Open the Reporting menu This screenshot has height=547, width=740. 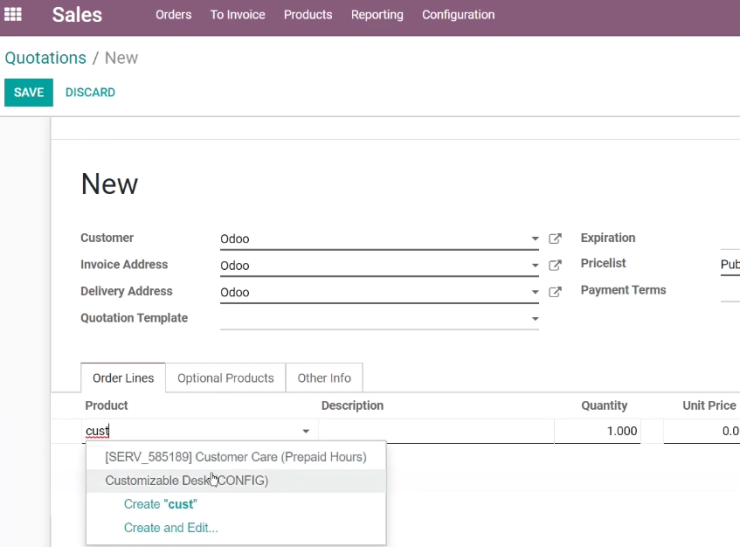(x=377, y=15)
